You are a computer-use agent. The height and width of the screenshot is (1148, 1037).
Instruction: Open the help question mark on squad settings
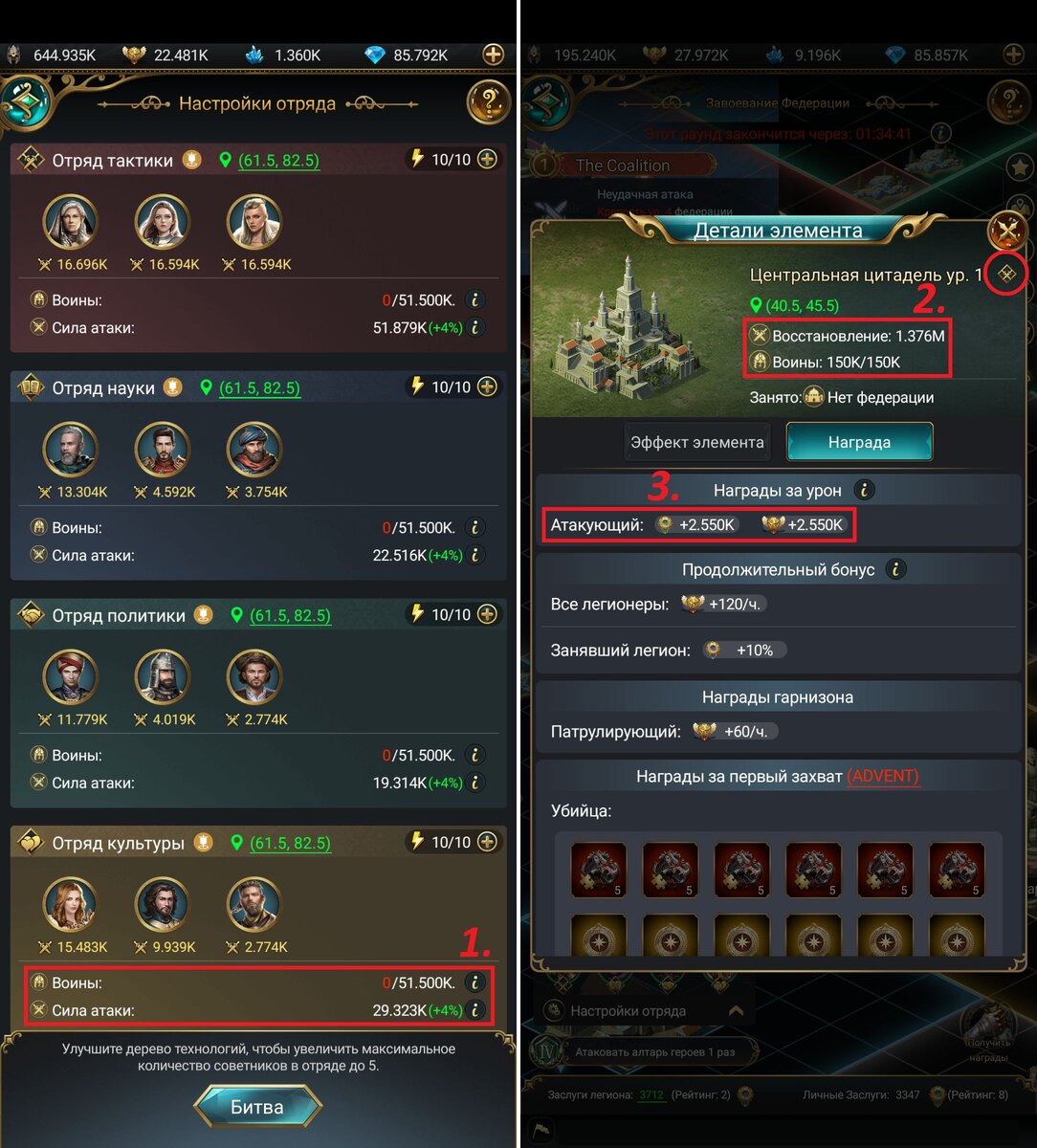(x=488, y=102)
